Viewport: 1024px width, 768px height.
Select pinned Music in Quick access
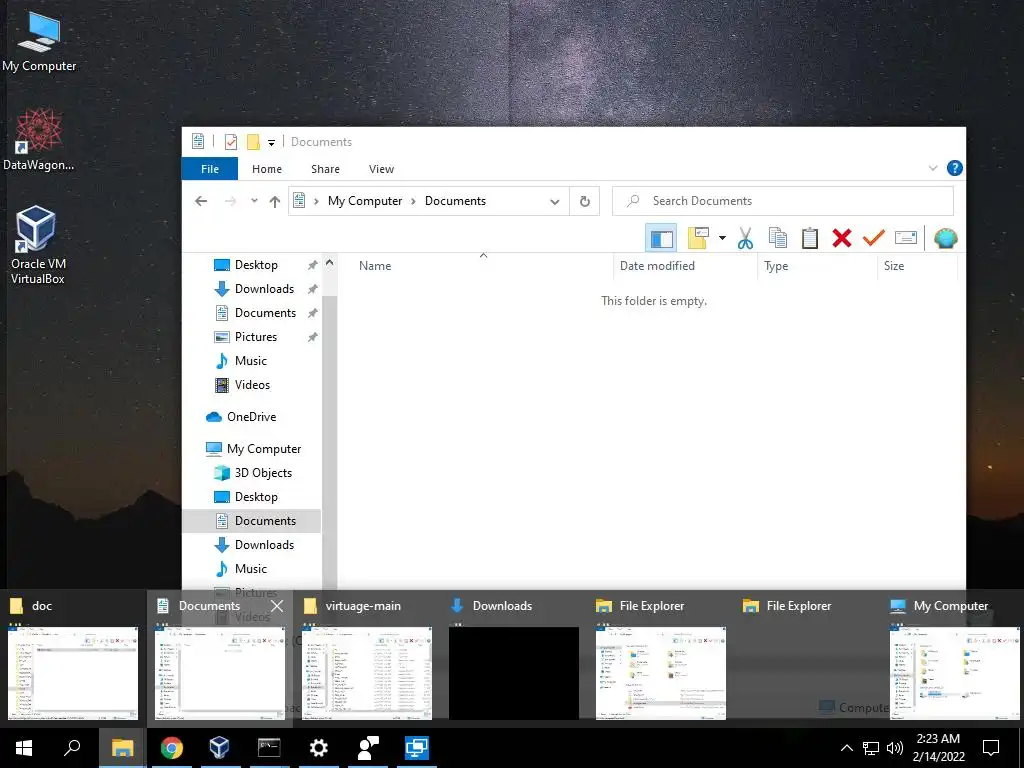point(251,360)
